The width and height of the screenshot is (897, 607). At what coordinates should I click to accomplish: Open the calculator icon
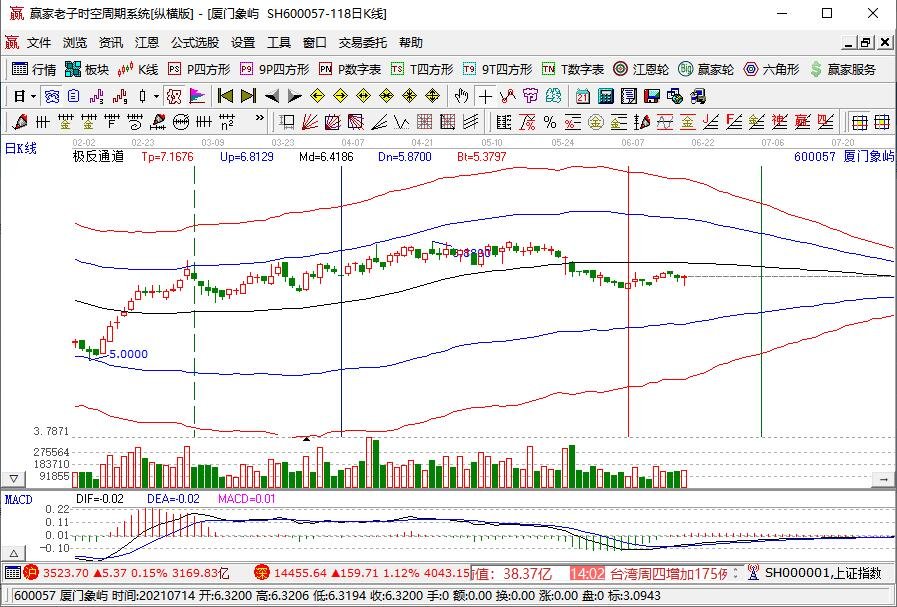click(x=606, y=96)
